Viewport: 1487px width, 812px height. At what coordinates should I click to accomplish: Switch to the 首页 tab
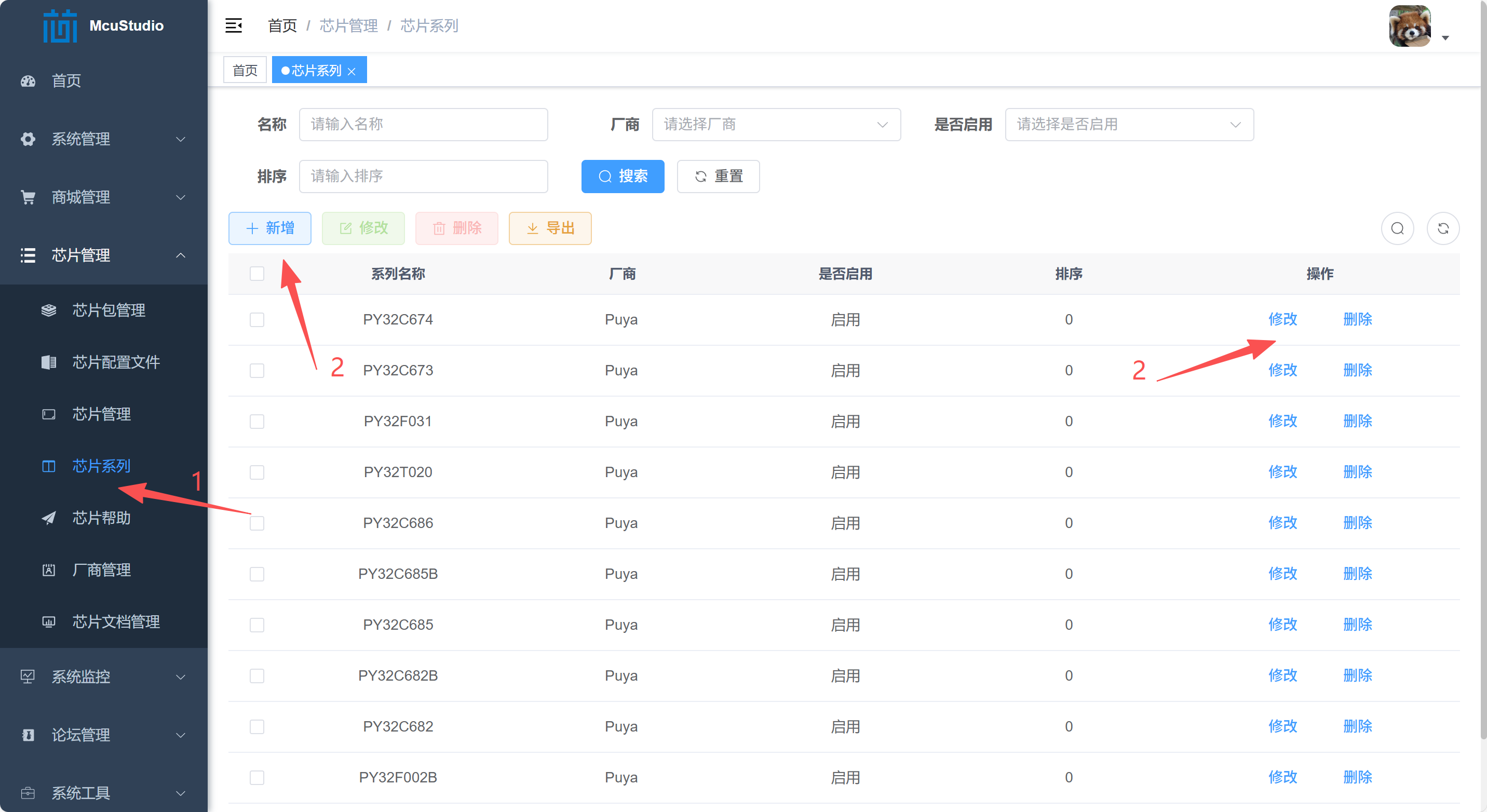click(244, 69)
